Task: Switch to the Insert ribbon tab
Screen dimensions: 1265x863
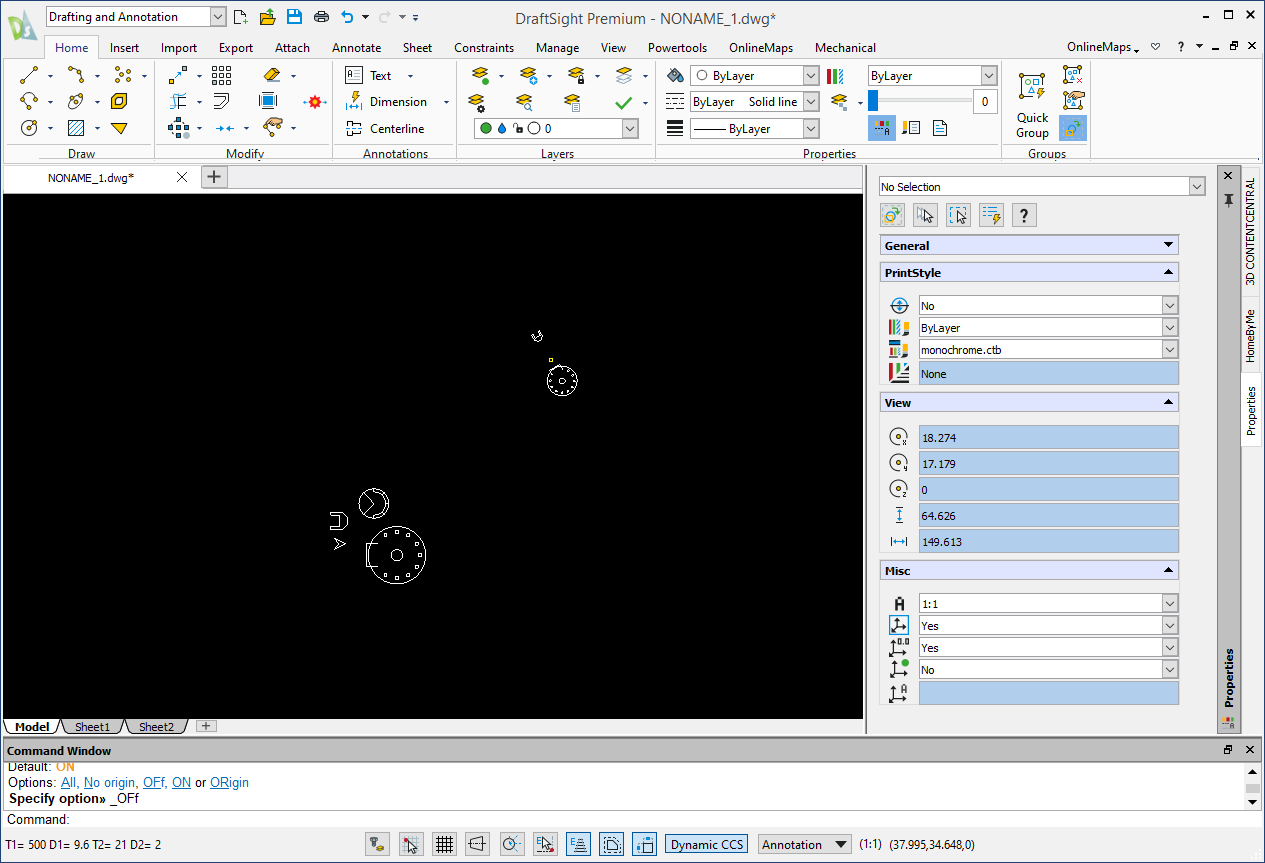Action: 124,47
